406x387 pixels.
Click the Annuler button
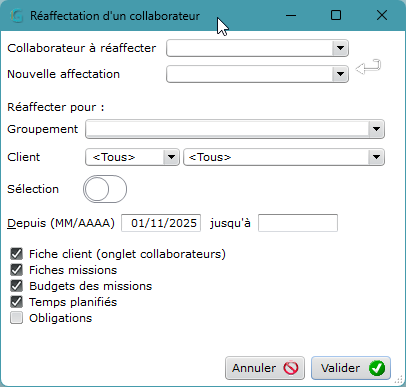[x=265, y=368]
